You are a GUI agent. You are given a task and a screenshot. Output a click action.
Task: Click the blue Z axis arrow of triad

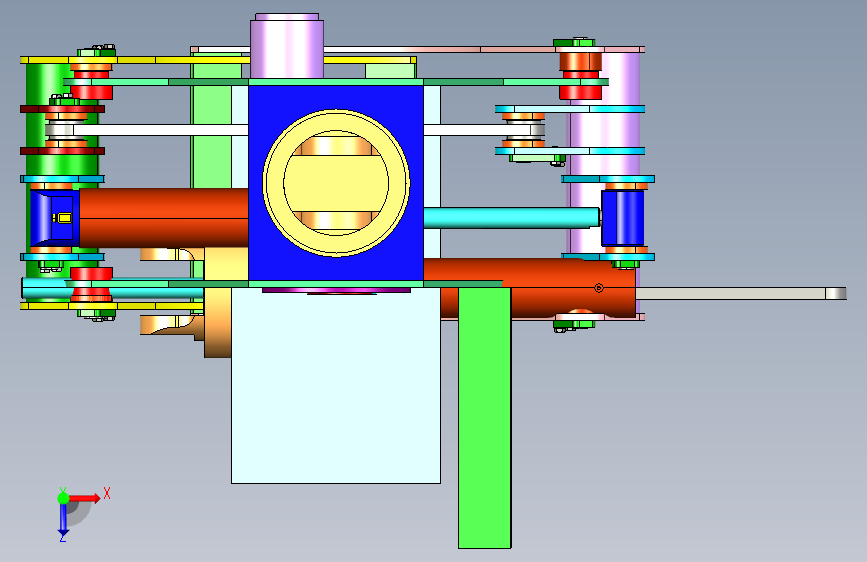point(63,520)
